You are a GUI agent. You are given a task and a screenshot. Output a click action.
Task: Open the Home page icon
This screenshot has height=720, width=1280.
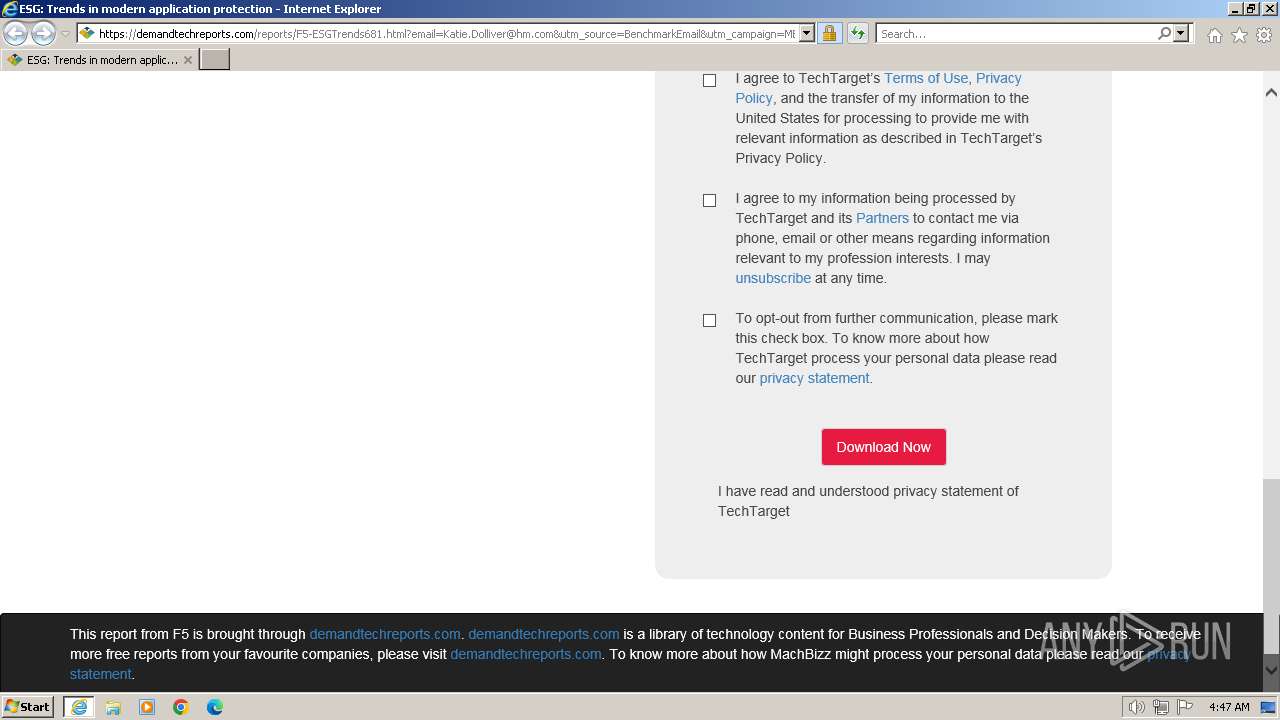pyautogui.click(x=1214, y=35)
